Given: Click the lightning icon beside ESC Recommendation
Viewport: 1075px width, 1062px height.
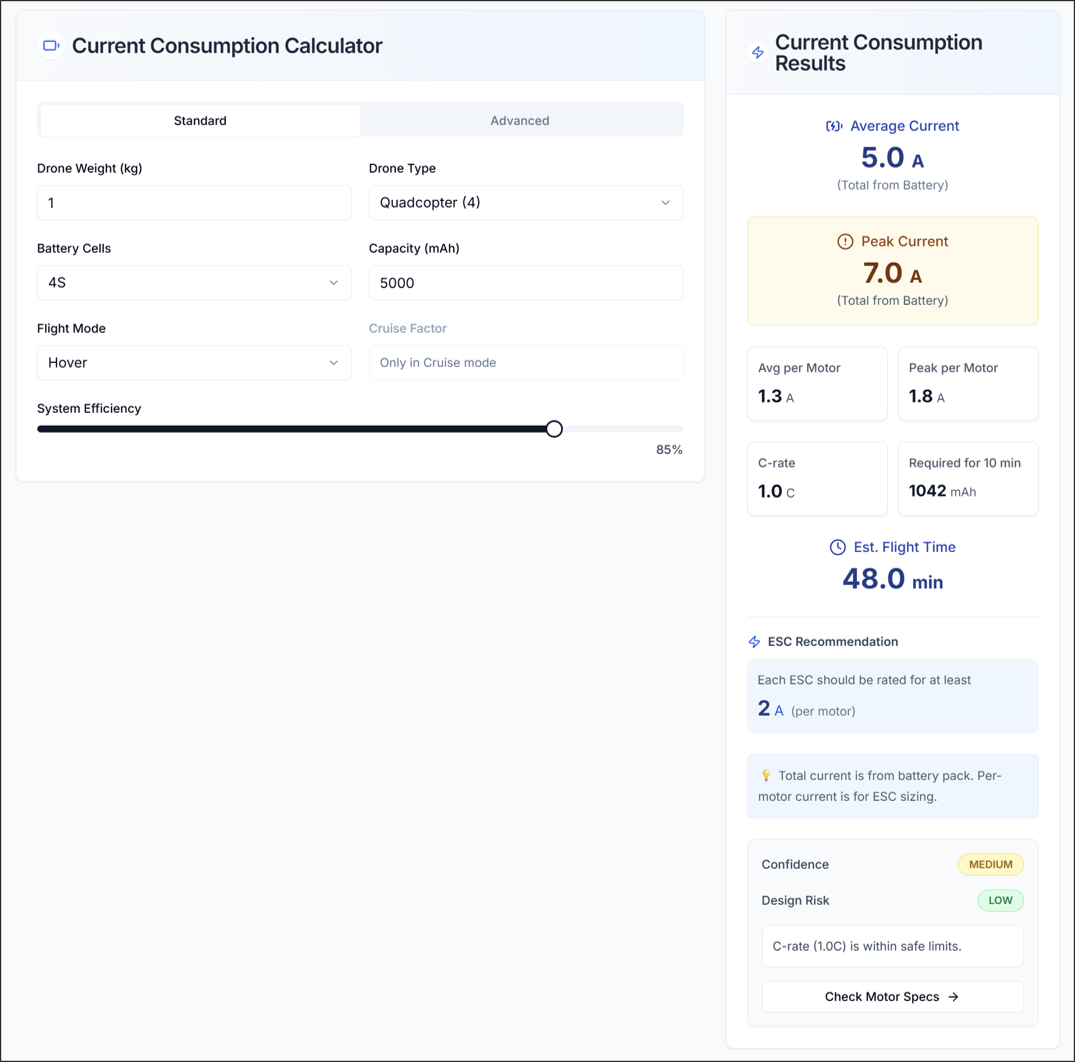Looking at the screenshot, I should [754, 641].
